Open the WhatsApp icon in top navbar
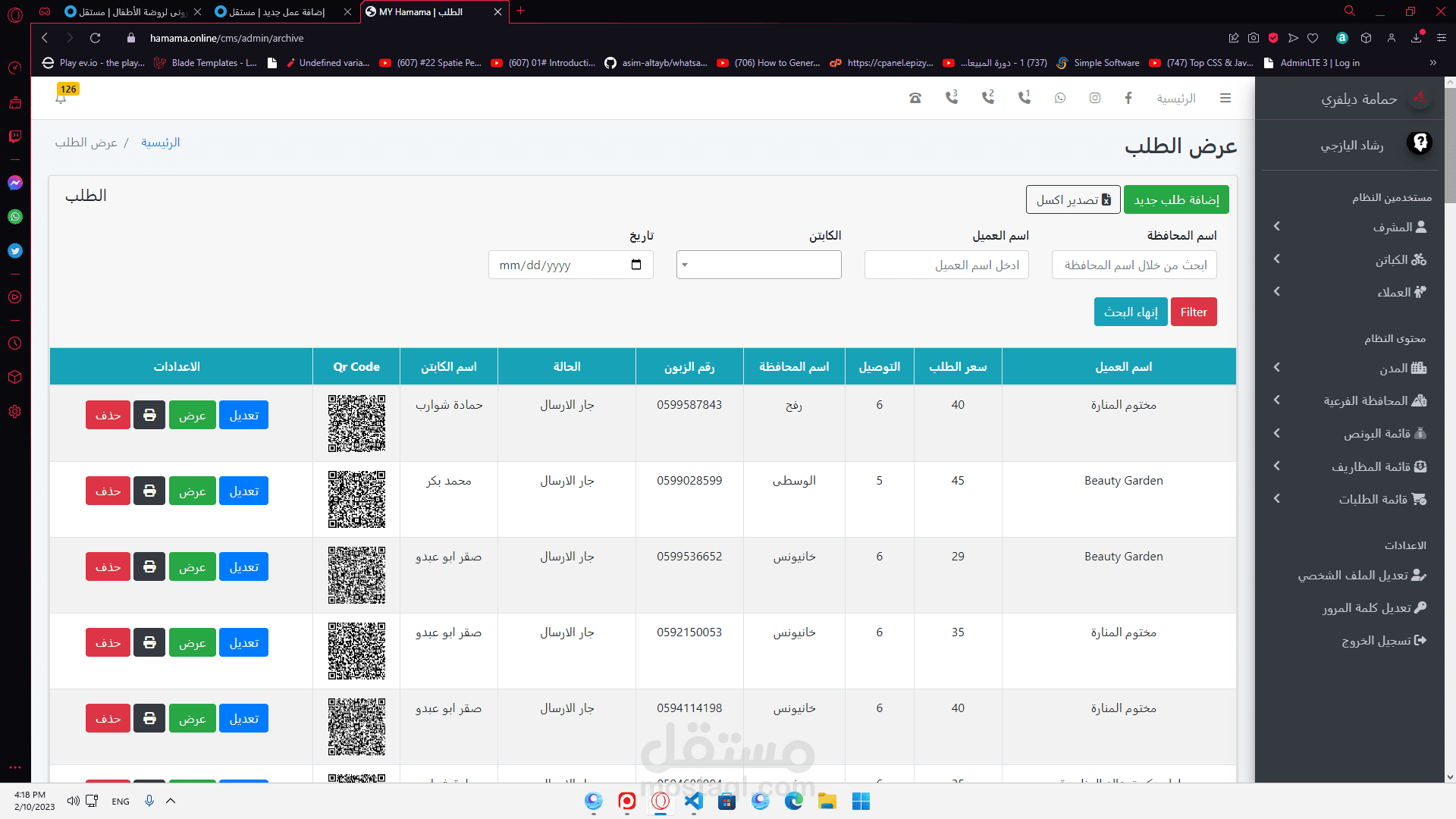 tap(1059, 98)
